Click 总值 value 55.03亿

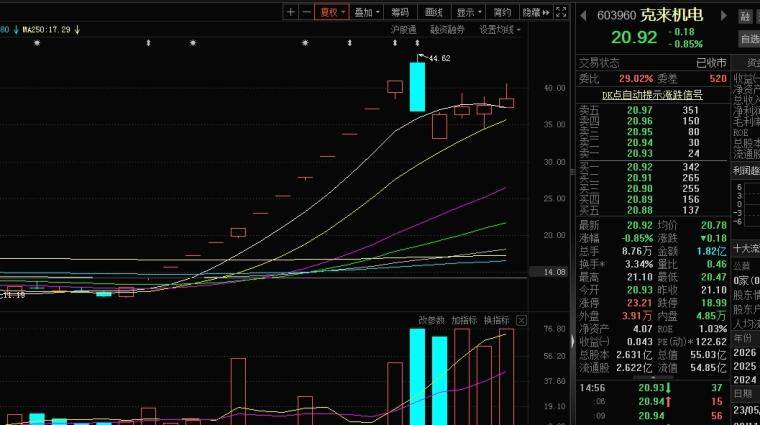click(709, 355)
